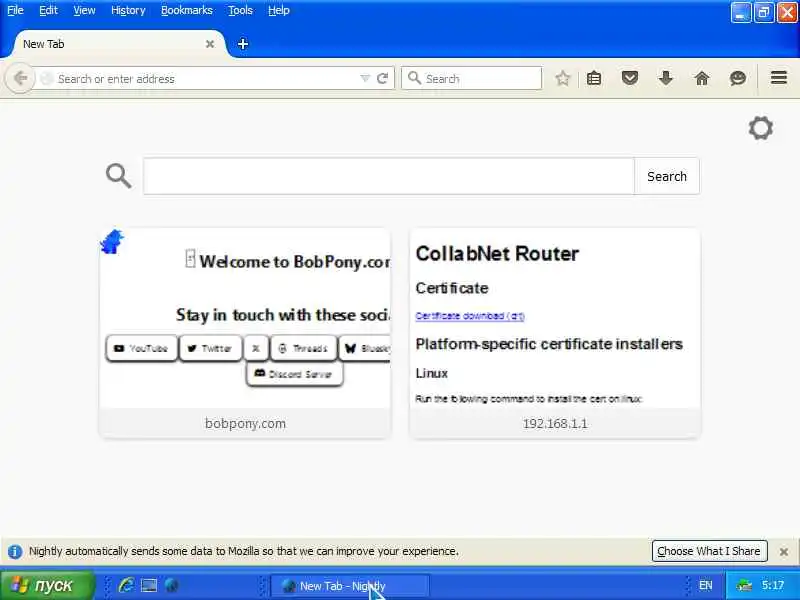800x600 pixels.
Task: Open the address bar history dropdown arrow
Action: (x=365, y=79)
